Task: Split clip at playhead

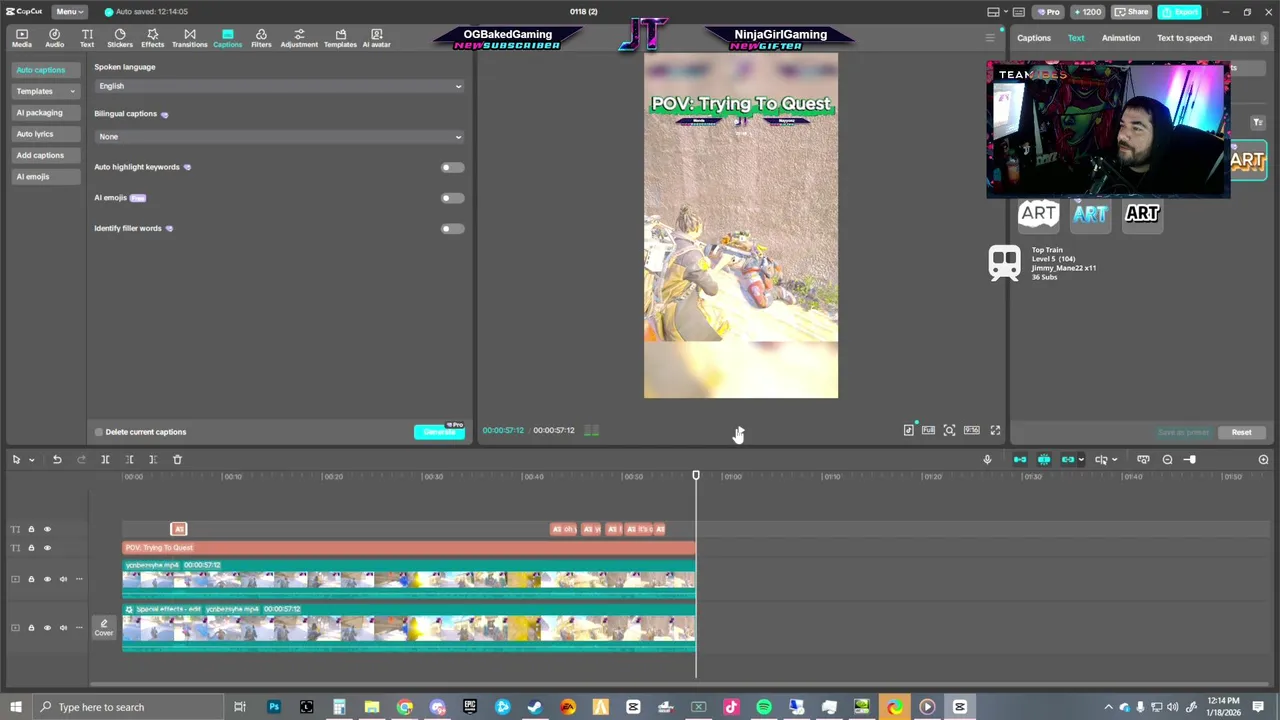Action: pyautogui.click(x=105, y=460)
